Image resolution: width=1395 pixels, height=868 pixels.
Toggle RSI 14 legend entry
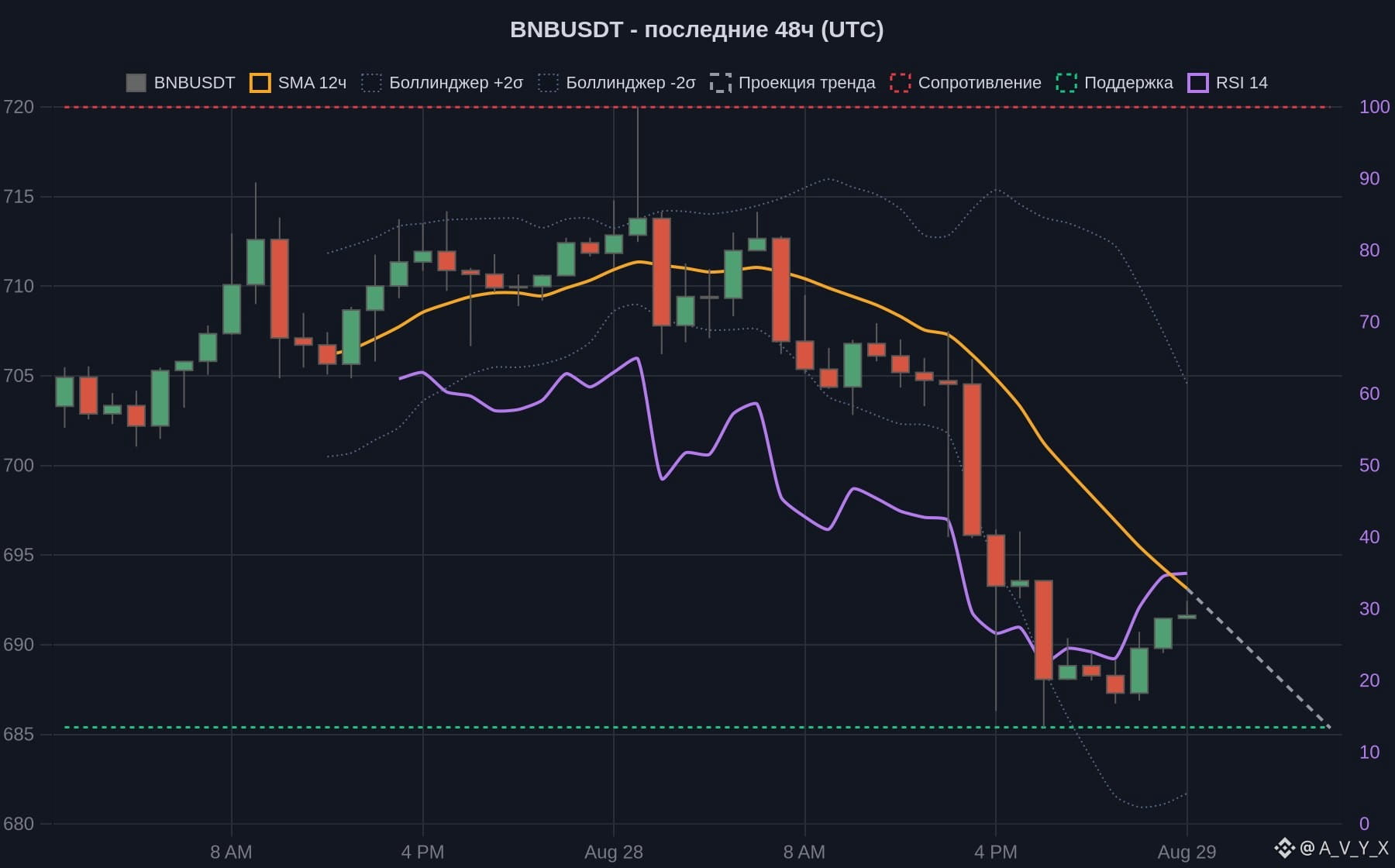tap(1228, 83)
